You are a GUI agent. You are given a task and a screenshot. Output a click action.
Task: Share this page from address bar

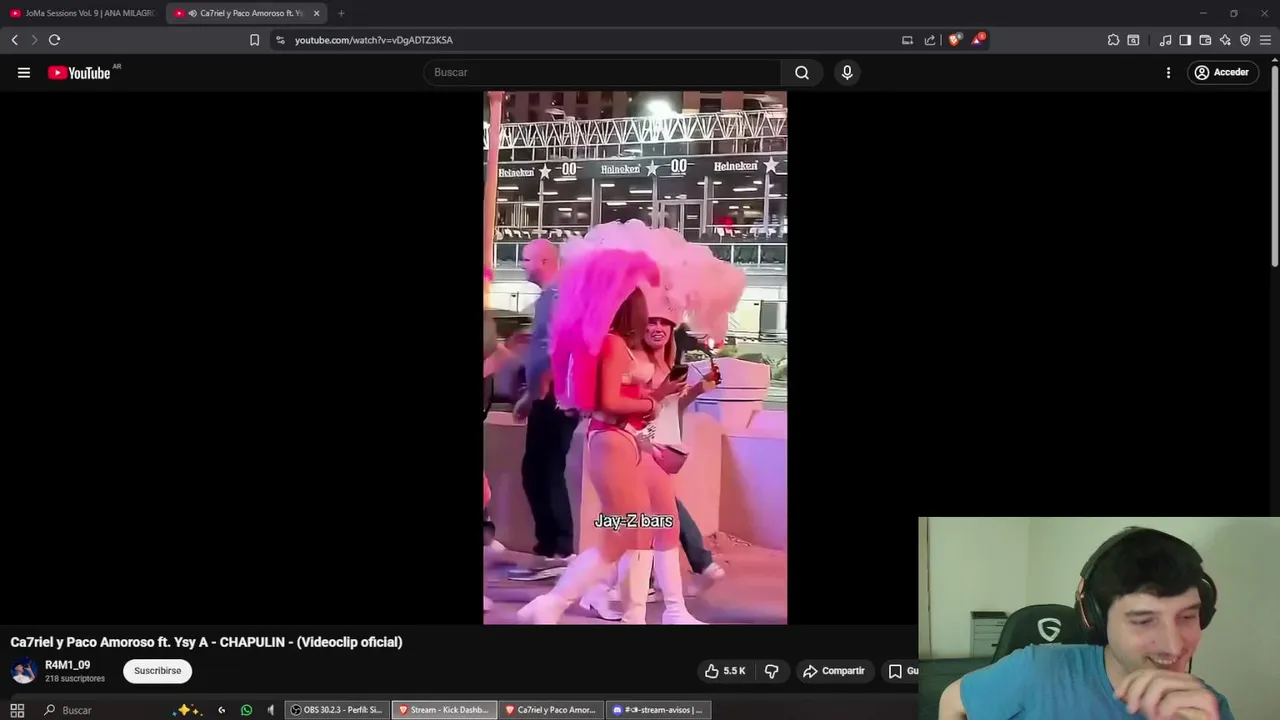point(930,40)
